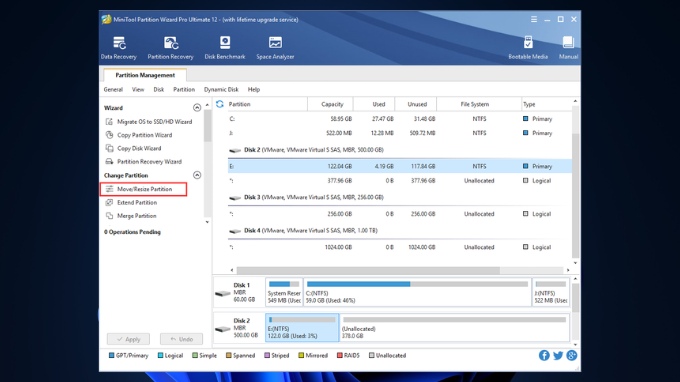Click the sidebar scroll down arrow
This screenshot has height=382, width=680.
(x=207, y=222)
